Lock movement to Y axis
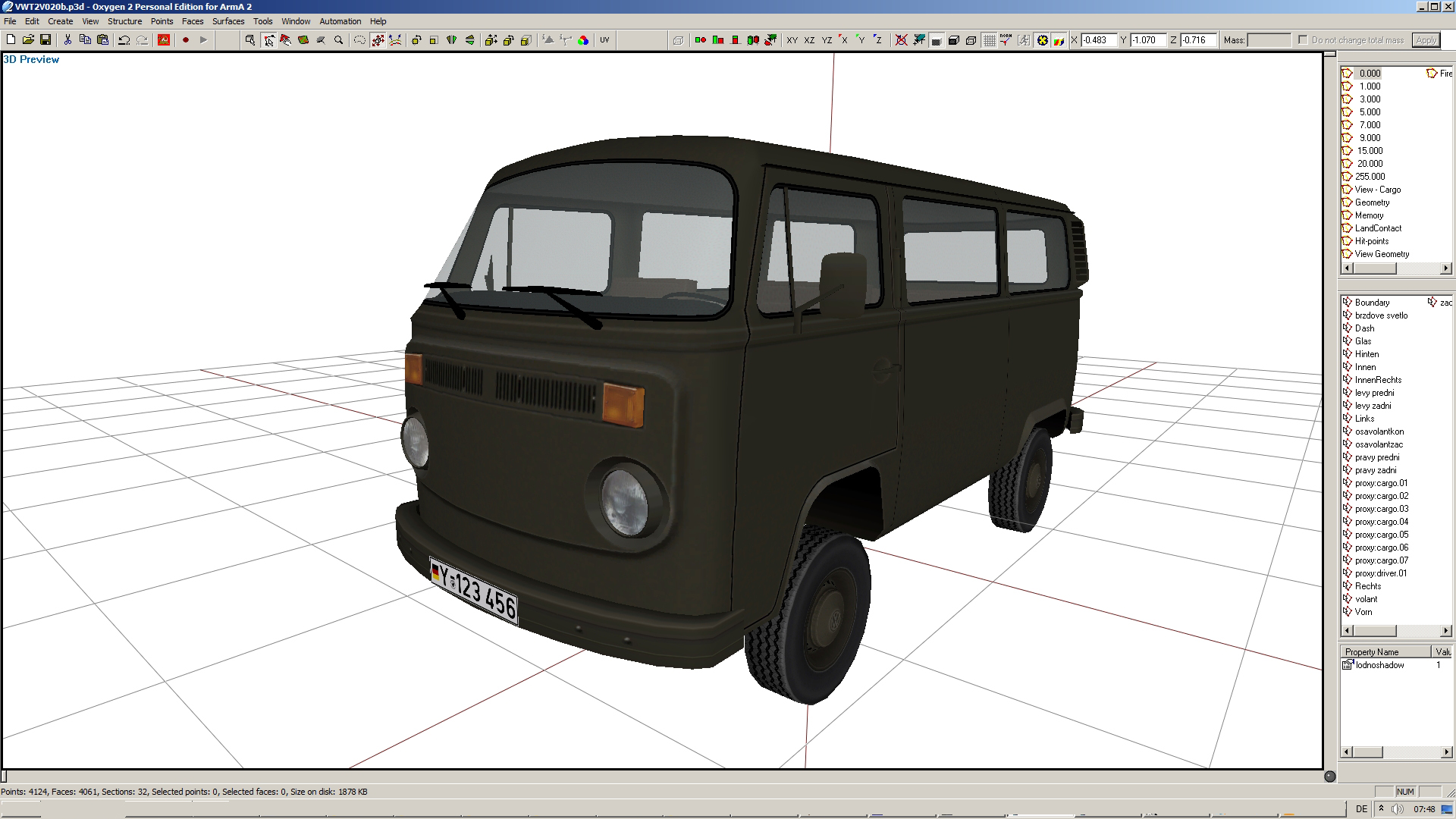This screenshot has height=819, width=1456. (x=861, y=40)
